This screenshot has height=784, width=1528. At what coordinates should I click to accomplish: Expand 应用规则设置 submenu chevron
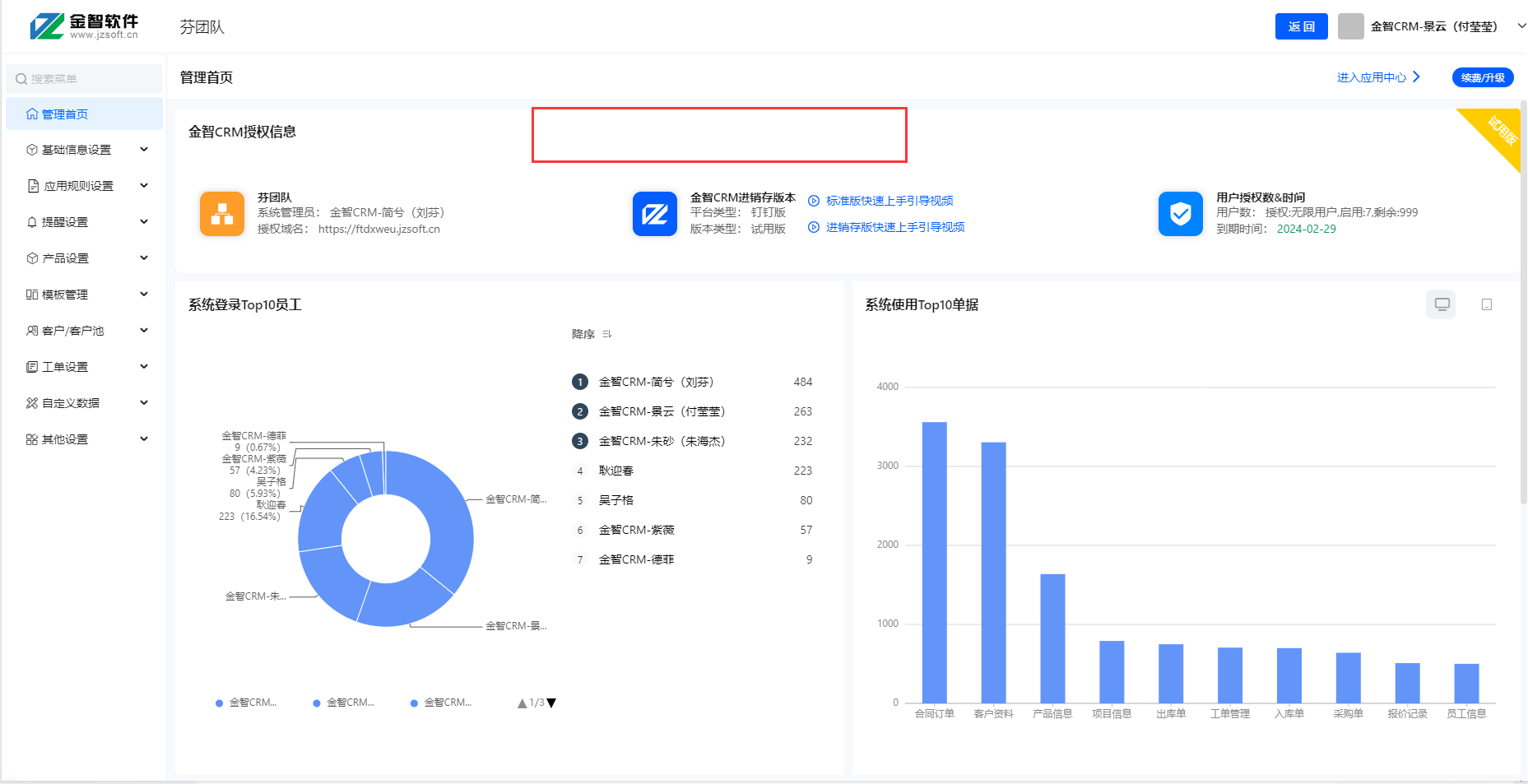click(144, 186)
